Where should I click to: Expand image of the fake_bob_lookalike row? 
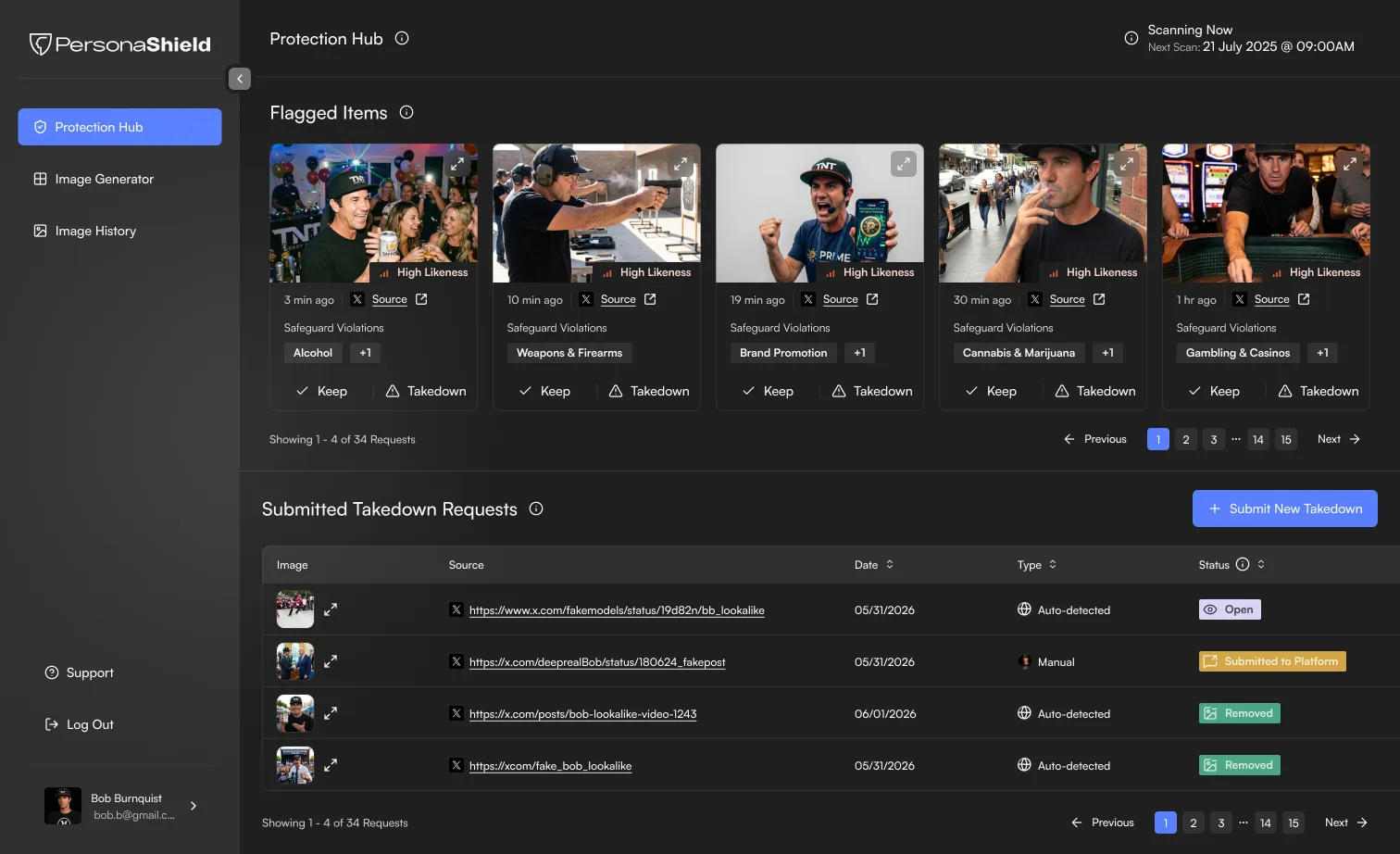click(x=331, y=765)
